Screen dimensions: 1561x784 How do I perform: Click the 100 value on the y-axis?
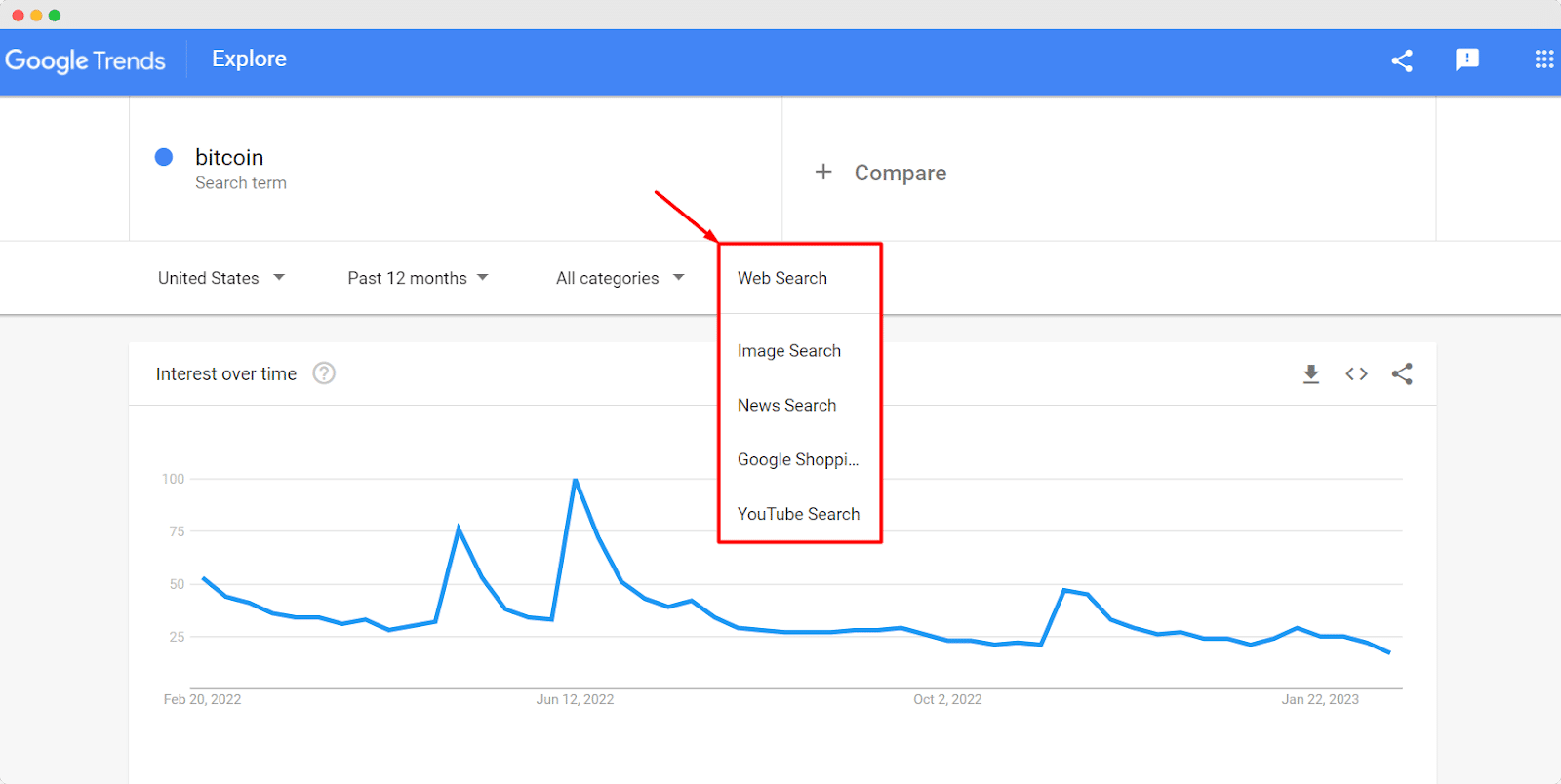pos(173,479)
